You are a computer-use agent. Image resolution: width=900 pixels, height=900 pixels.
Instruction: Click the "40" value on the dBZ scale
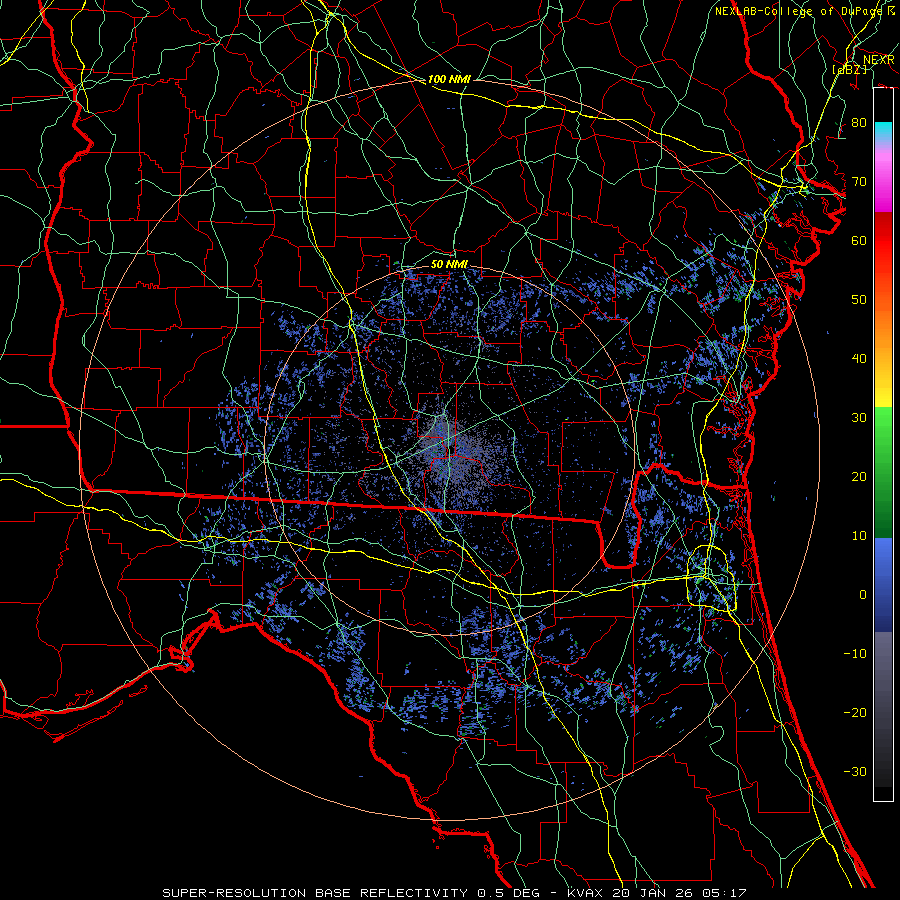tap(859, 359)
